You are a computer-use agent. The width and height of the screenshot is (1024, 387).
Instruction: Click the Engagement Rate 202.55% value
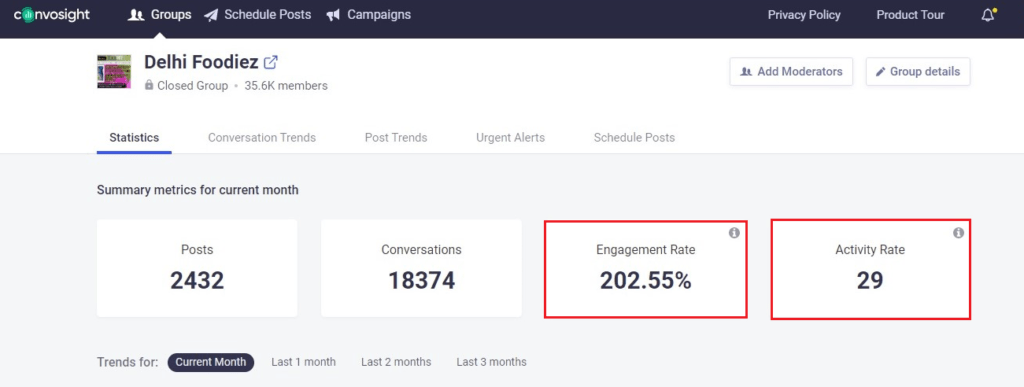645,281
